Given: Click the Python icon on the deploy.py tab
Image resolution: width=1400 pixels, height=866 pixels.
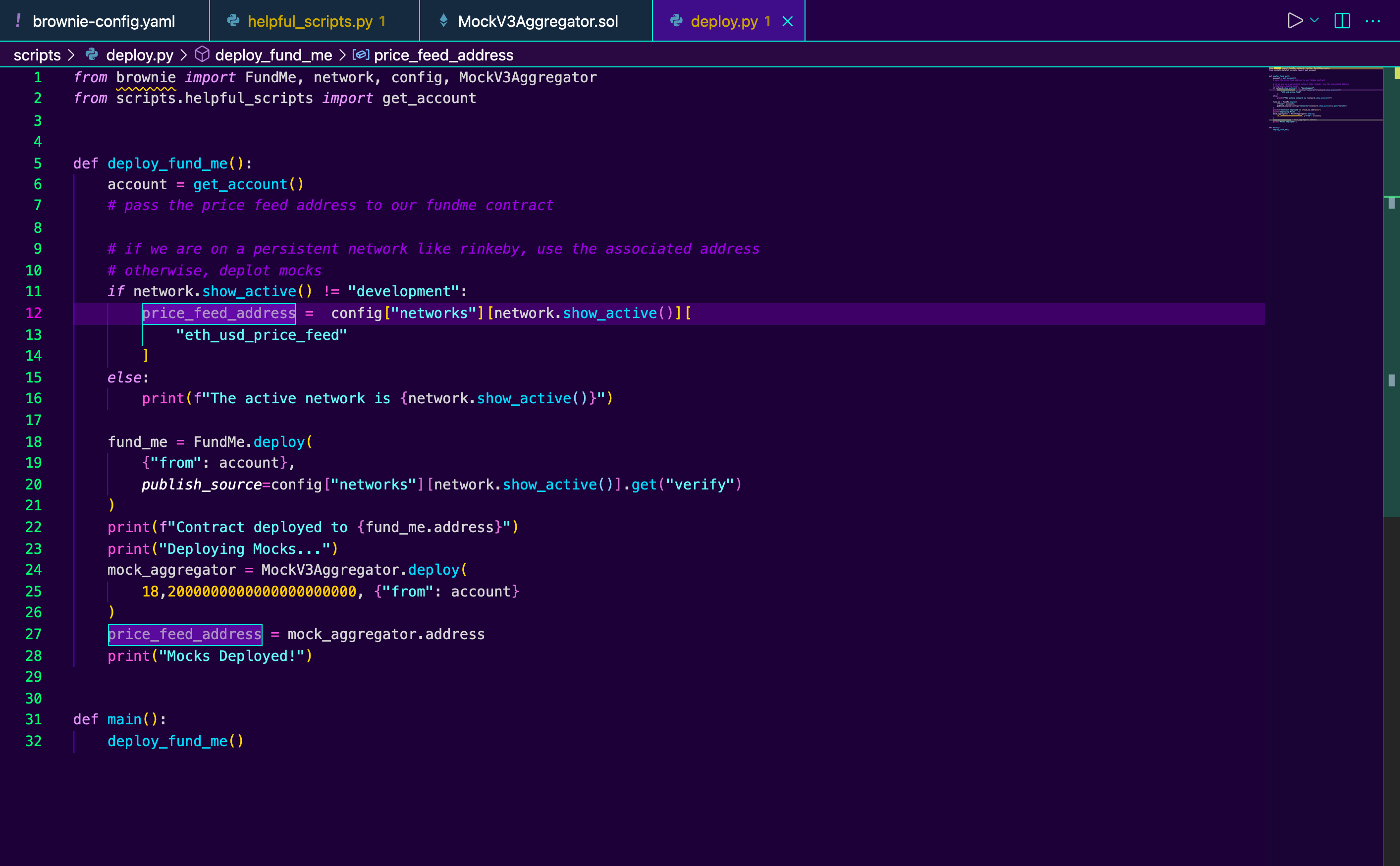Looking at the screenshot, I should 677,21.
